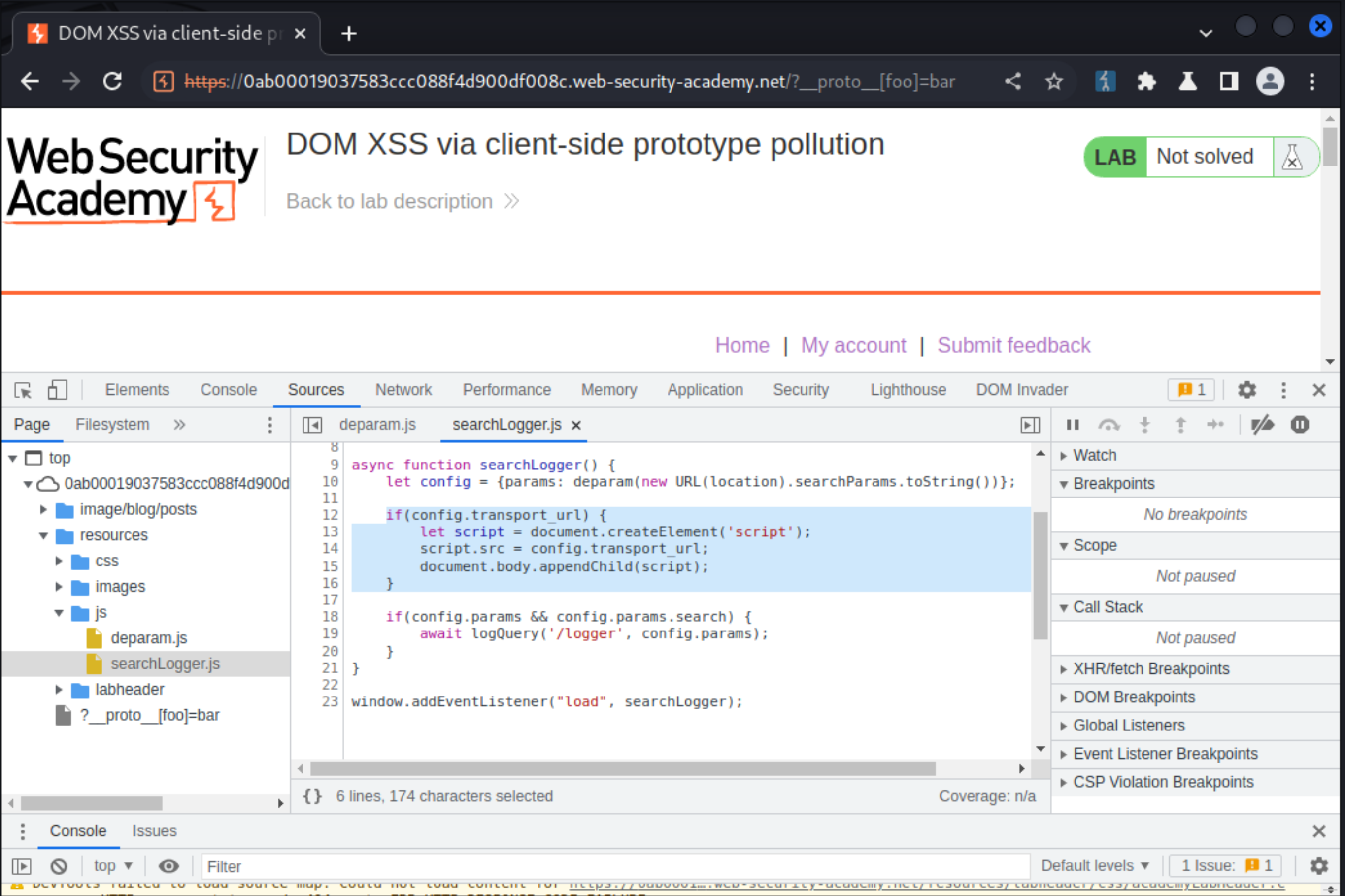The image size is (1345, 896).
Task: Show more navigator tabs chevron
Action: point(179,425)
